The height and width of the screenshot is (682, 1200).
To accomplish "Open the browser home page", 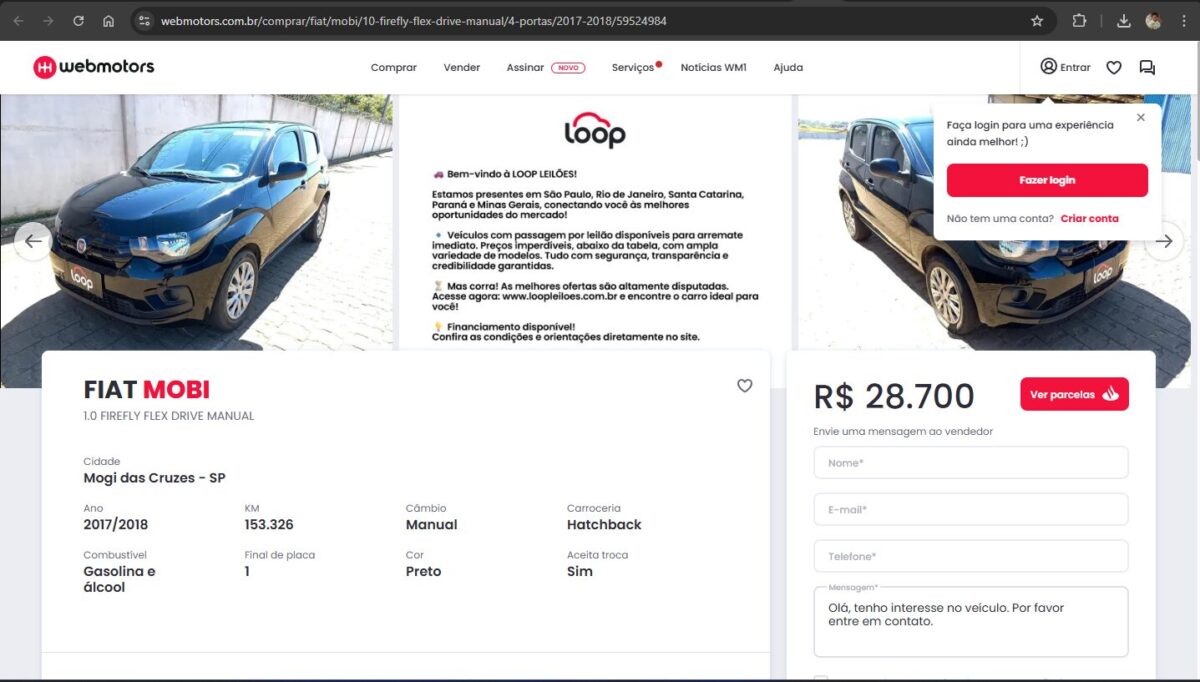I will (x=108, y=21).
